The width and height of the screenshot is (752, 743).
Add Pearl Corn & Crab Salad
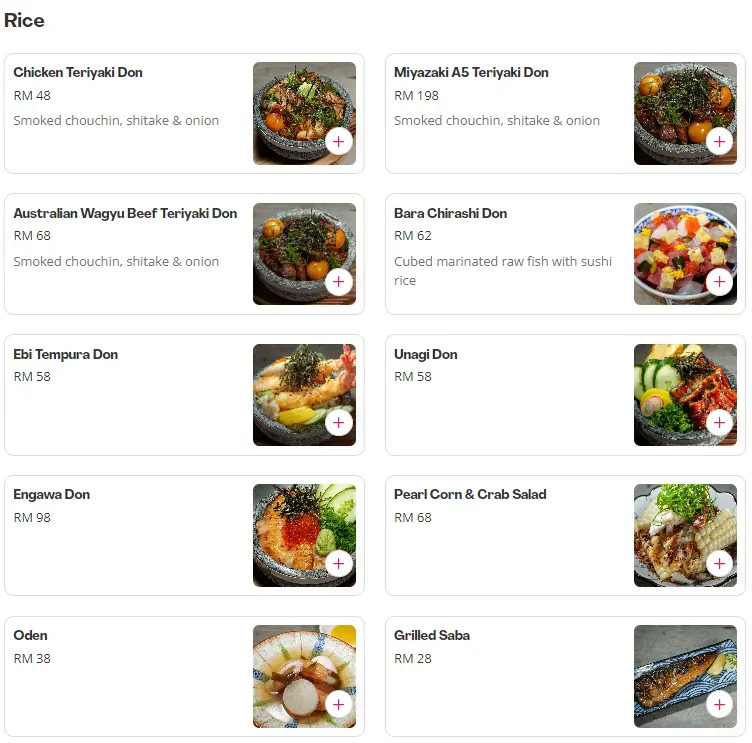point(719,564)
